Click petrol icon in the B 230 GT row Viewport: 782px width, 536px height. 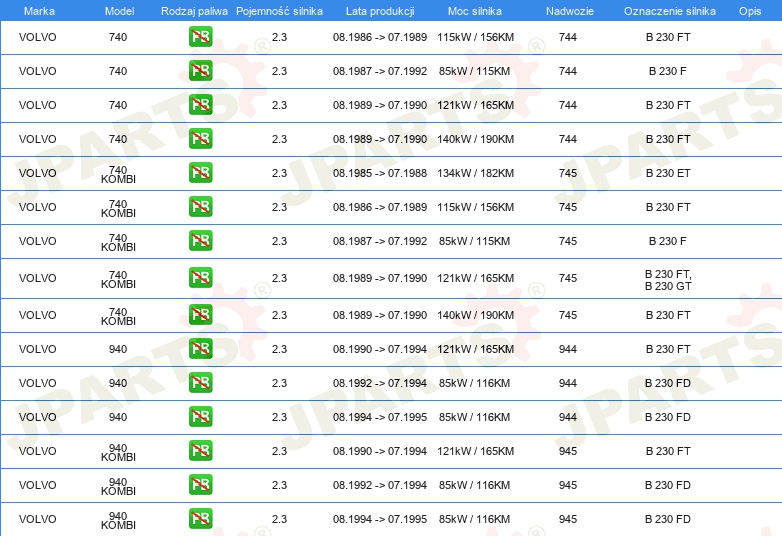pyautogui.click(x=200, y=278)
